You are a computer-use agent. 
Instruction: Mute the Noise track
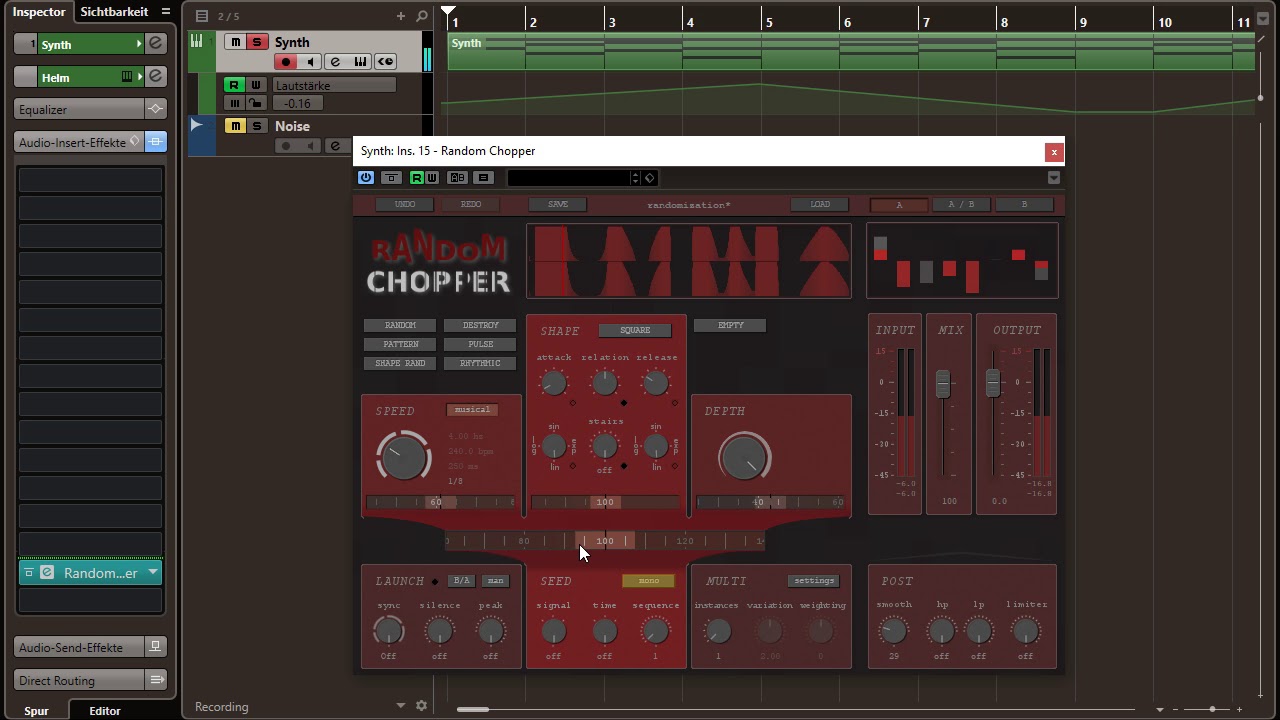point(235,126)
